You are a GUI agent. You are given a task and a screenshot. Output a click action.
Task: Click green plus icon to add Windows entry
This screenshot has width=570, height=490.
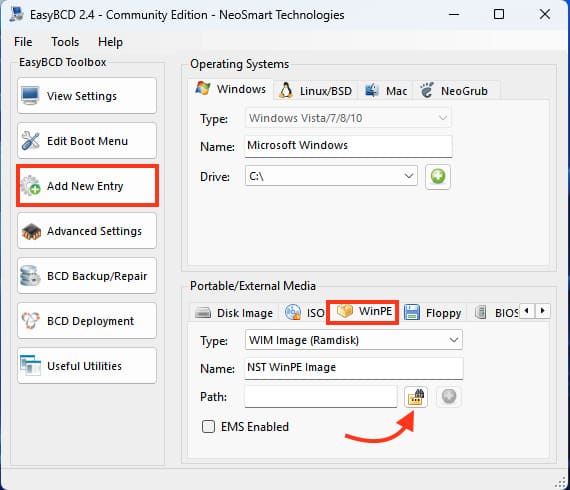[x=438, y=177]
